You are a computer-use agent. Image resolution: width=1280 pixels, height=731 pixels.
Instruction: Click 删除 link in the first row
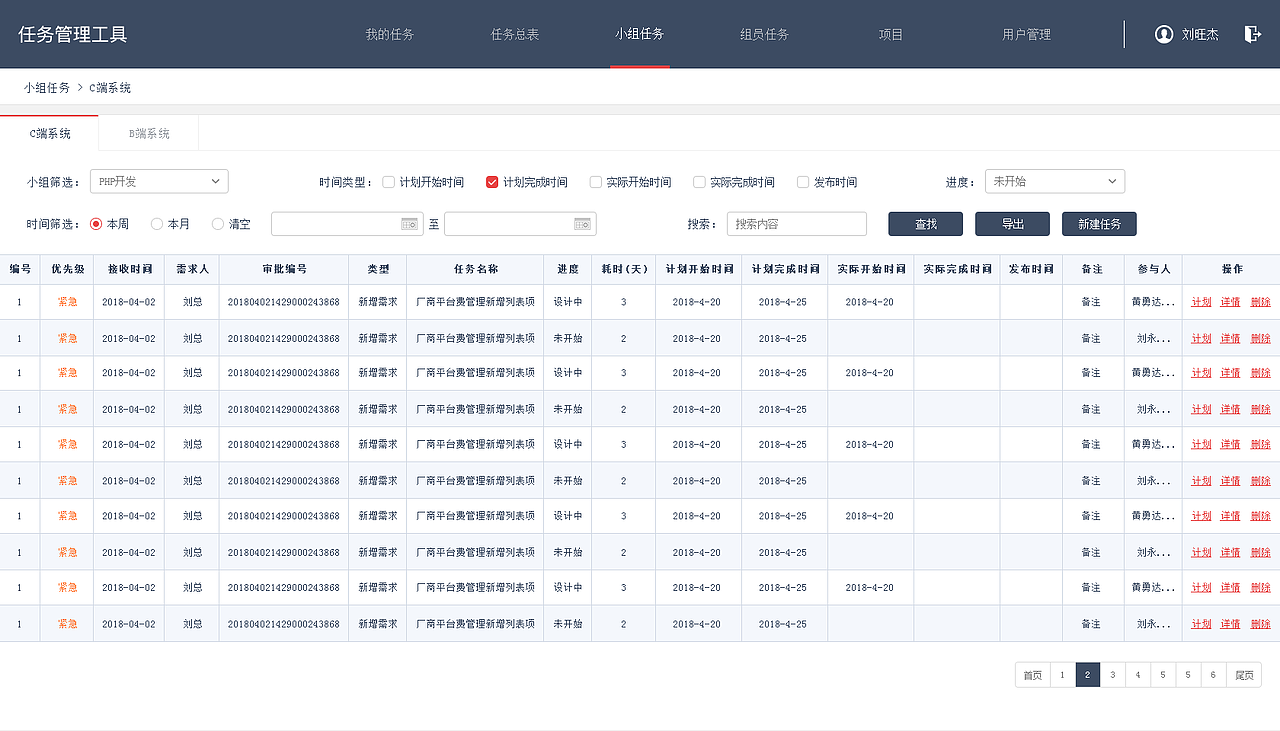pos(1259,301)
